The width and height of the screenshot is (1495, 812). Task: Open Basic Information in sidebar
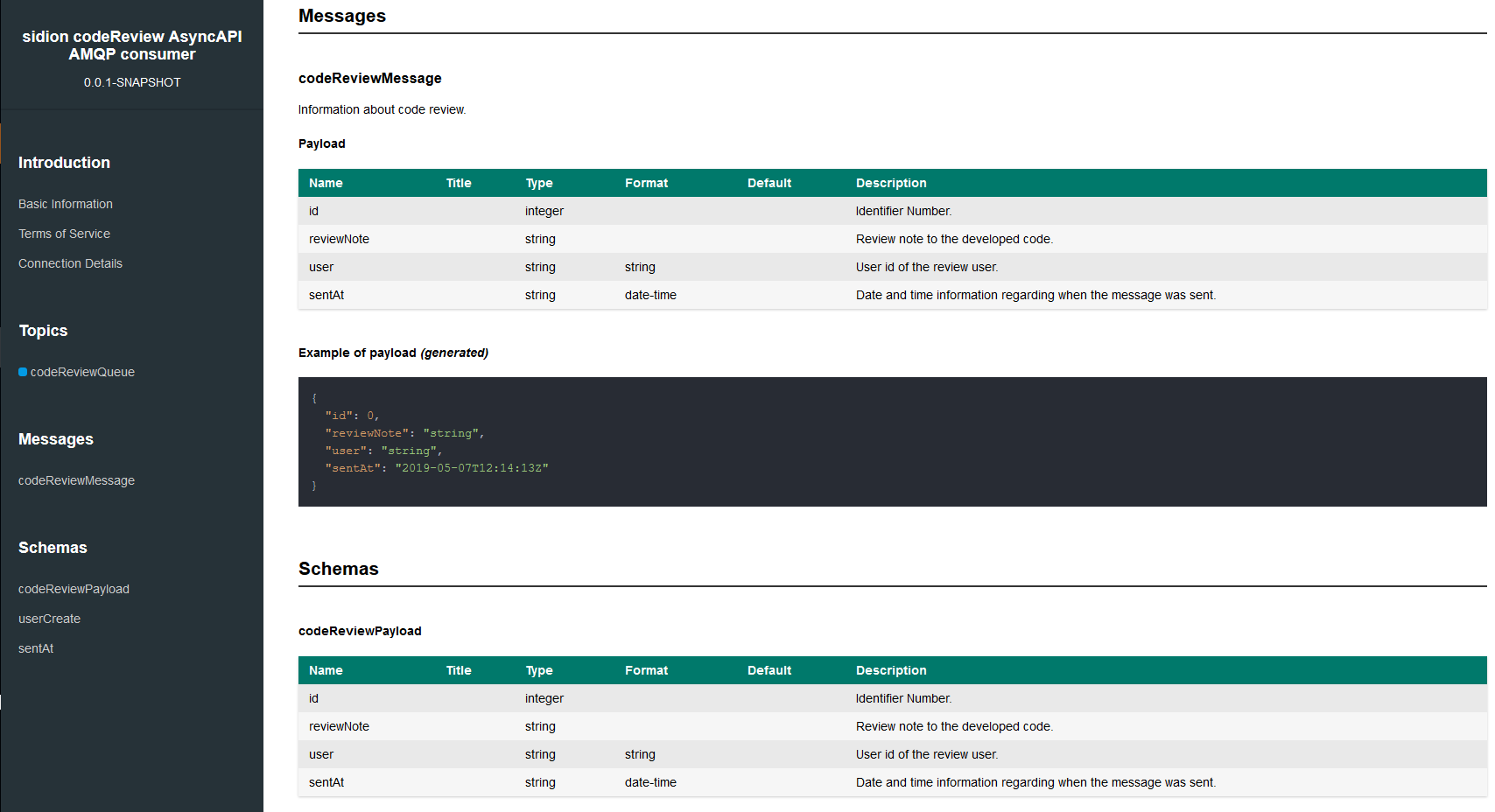coord(66,204)
